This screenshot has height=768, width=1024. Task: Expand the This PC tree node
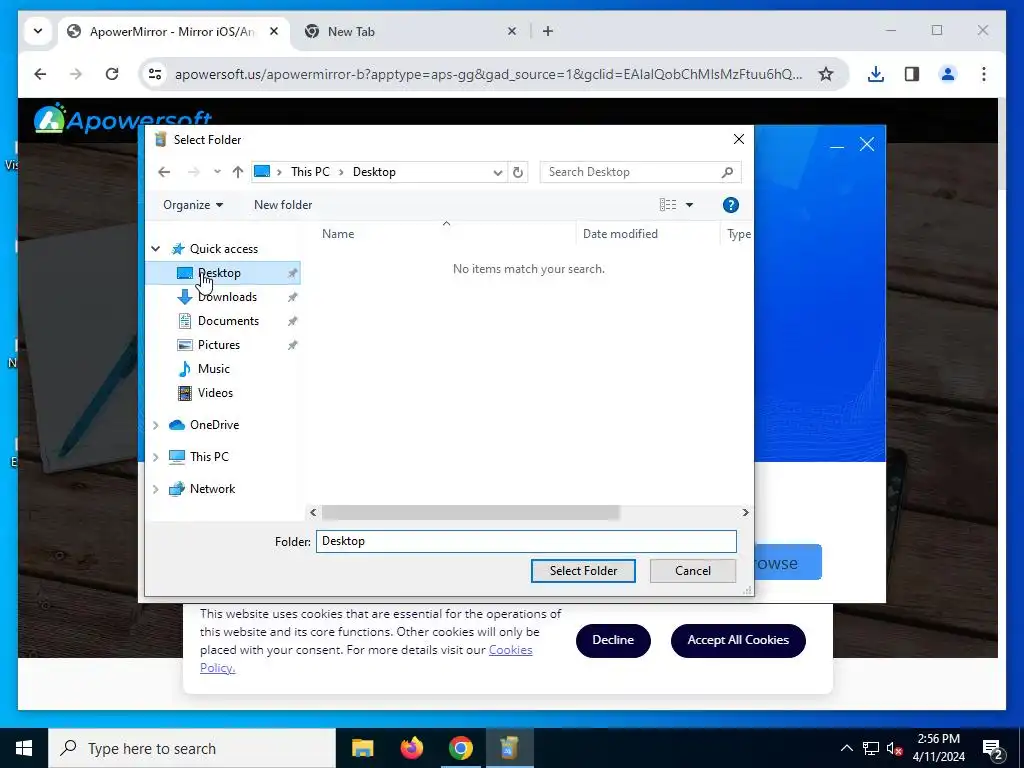pos(155,457)
